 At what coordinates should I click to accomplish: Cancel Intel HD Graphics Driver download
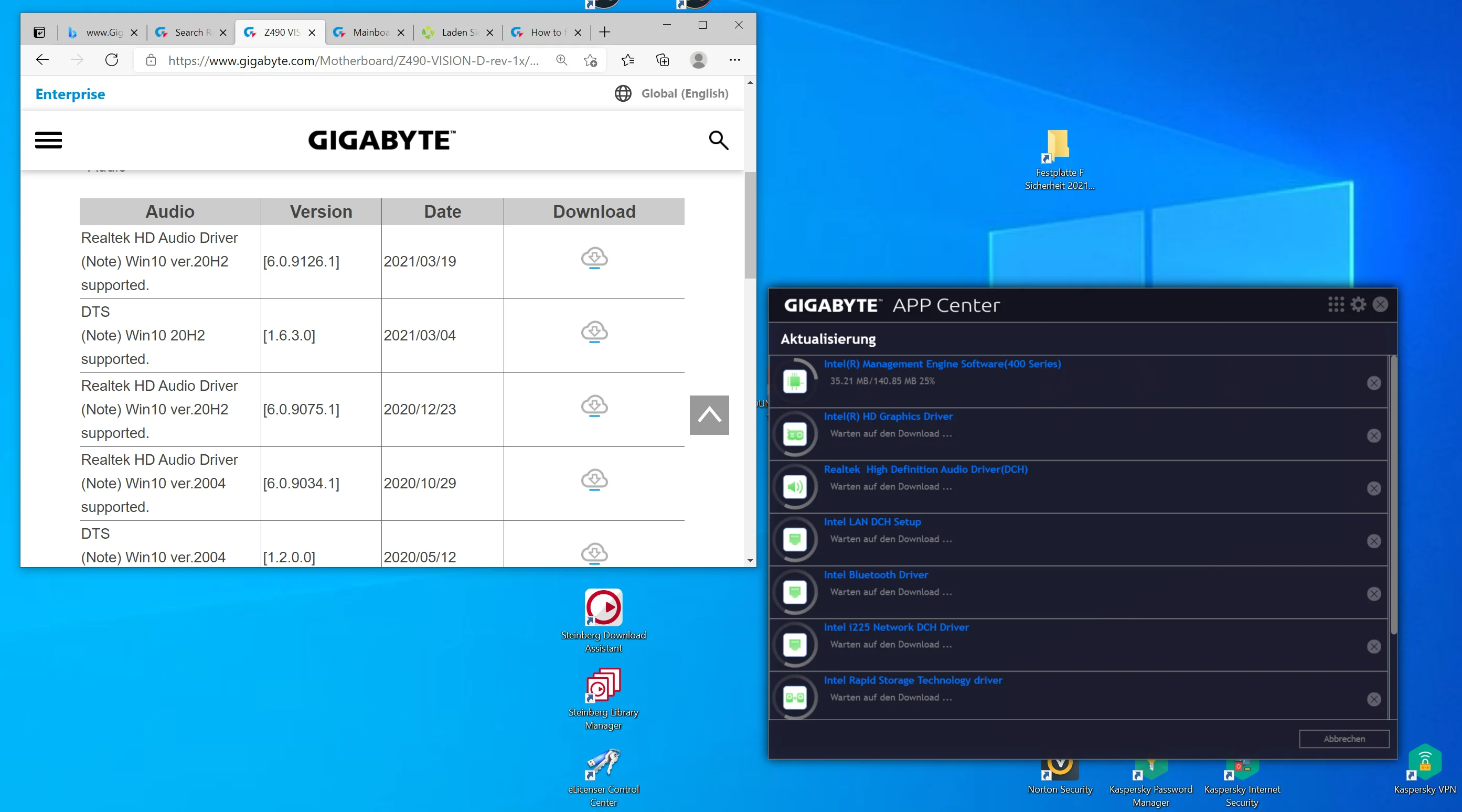tap(1373, 436)
